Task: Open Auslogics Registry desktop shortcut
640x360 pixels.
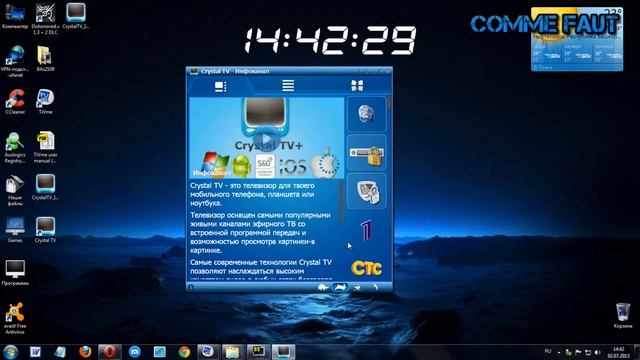Action: click(15, 148)
